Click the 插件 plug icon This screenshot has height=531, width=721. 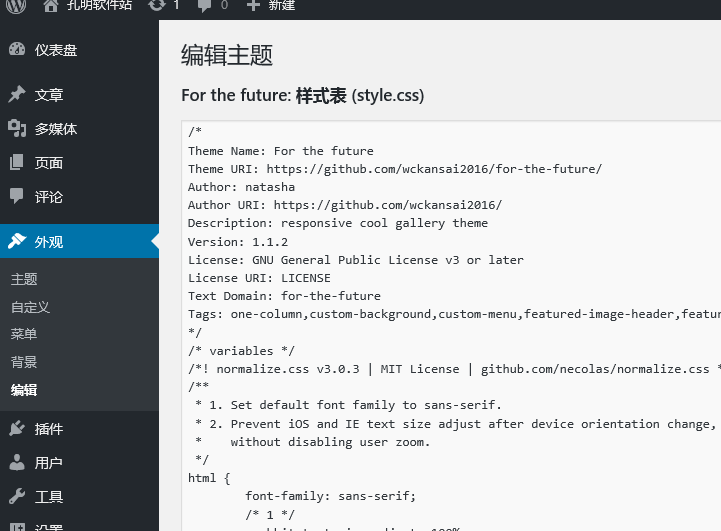coord(17,429)
